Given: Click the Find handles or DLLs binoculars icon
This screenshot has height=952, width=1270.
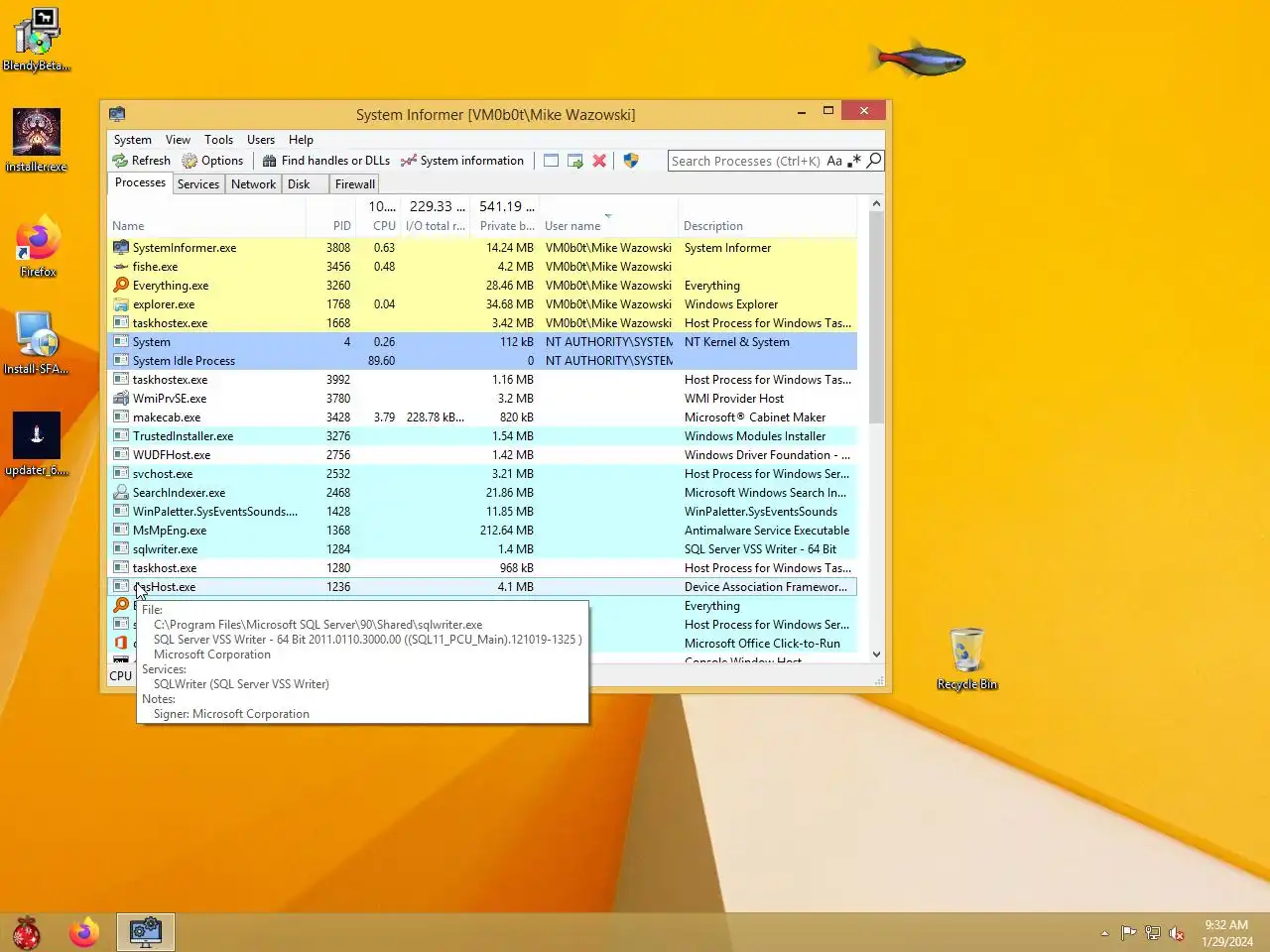Looking at the screenshot, I should pos(270,161).
